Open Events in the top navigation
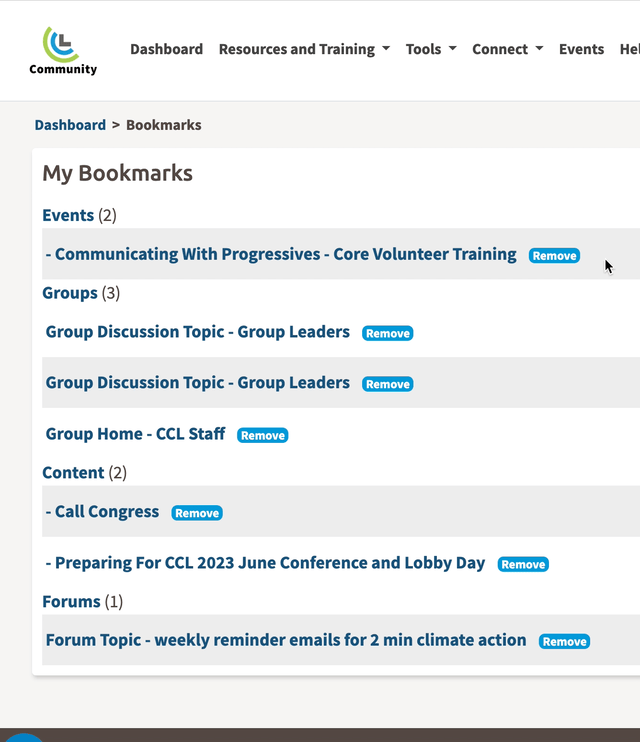The image size is (640, 742). click(x=581, y=49)
